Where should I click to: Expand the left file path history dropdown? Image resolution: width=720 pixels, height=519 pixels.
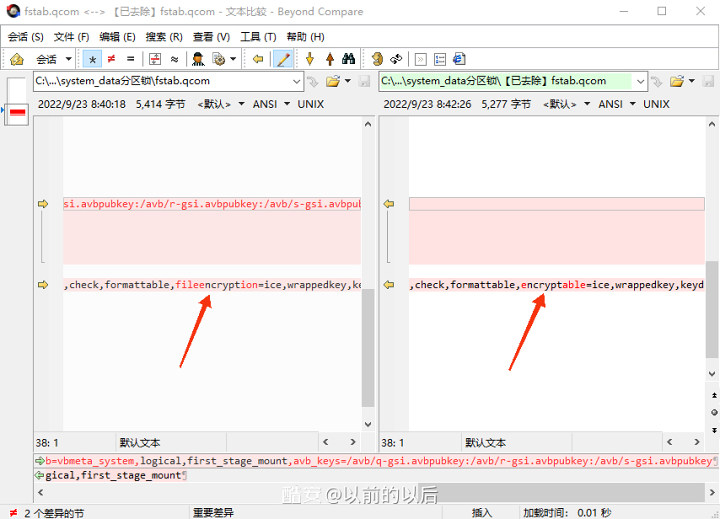point(297,81)
